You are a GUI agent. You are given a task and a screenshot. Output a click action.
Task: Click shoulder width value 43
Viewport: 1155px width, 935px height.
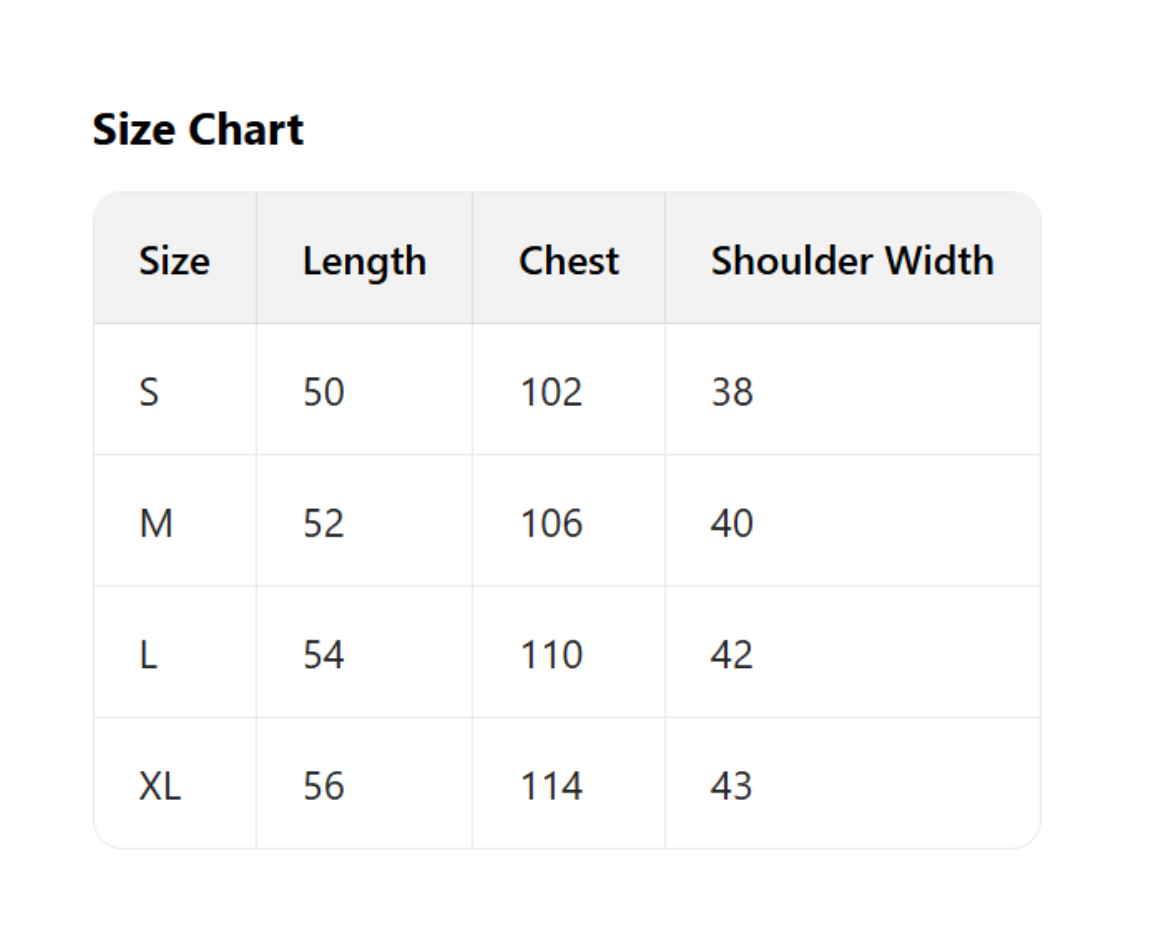pyautogui.click(x=732, y=786)
